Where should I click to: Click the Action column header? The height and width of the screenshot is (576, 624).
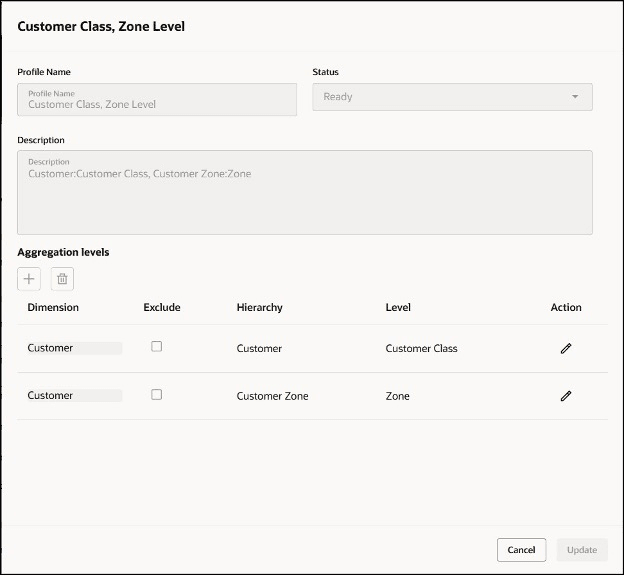click(x=566, y=307)
